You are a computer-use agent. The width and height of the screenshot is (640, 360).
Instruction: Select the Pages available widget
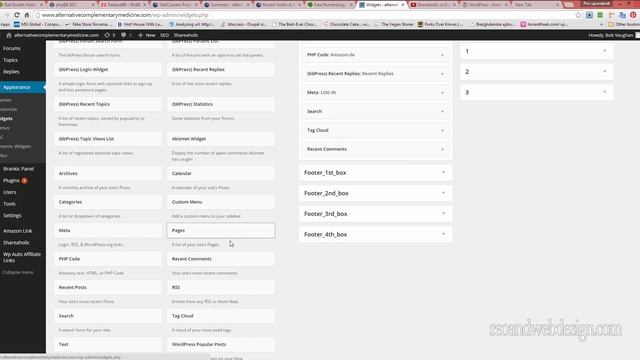point(221,231)
